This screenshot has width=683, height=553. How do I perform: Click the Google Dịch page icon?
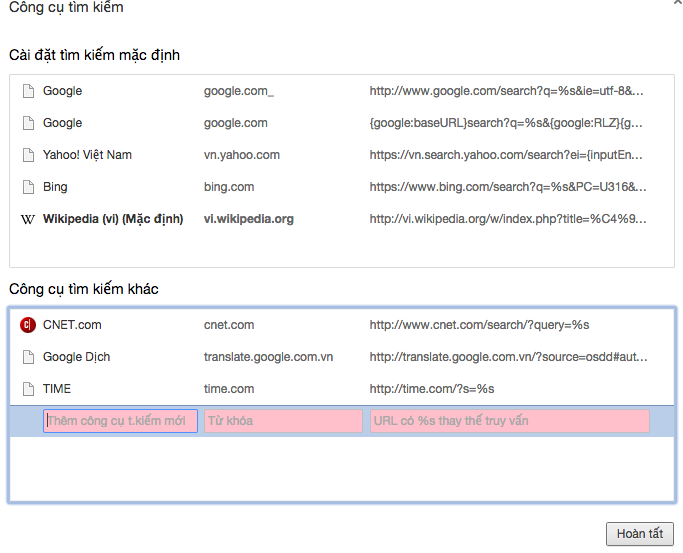(28, 357)
